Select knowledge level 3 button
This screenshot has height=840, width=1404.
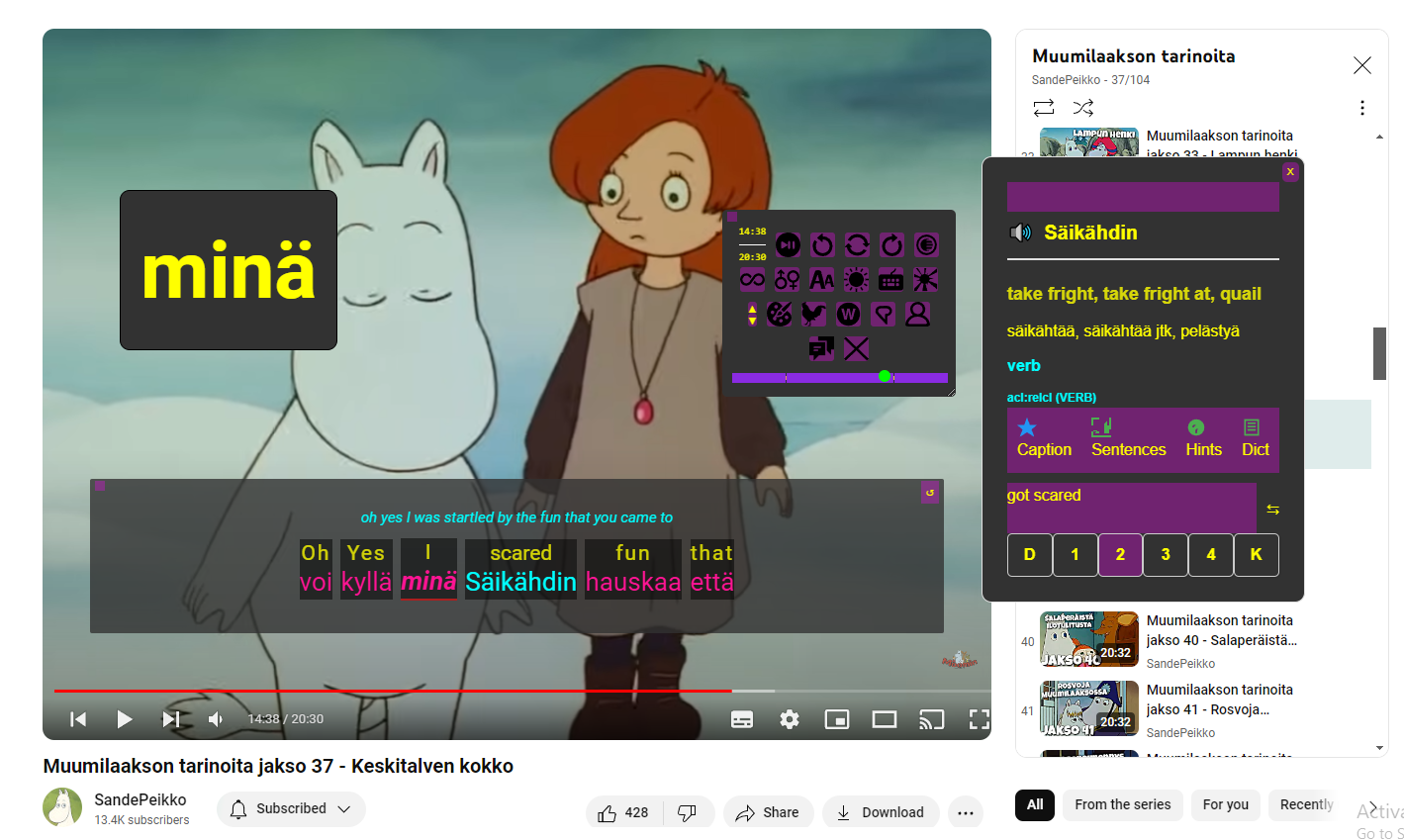(x=1166, y=555)
